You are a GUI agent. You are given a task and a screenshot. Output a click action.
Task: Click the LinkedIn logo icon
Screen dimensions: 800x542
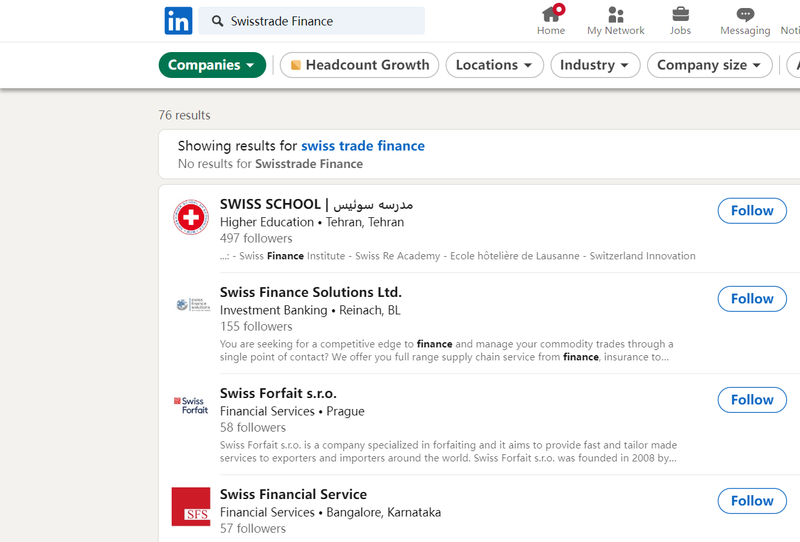[x=178, y=21]
